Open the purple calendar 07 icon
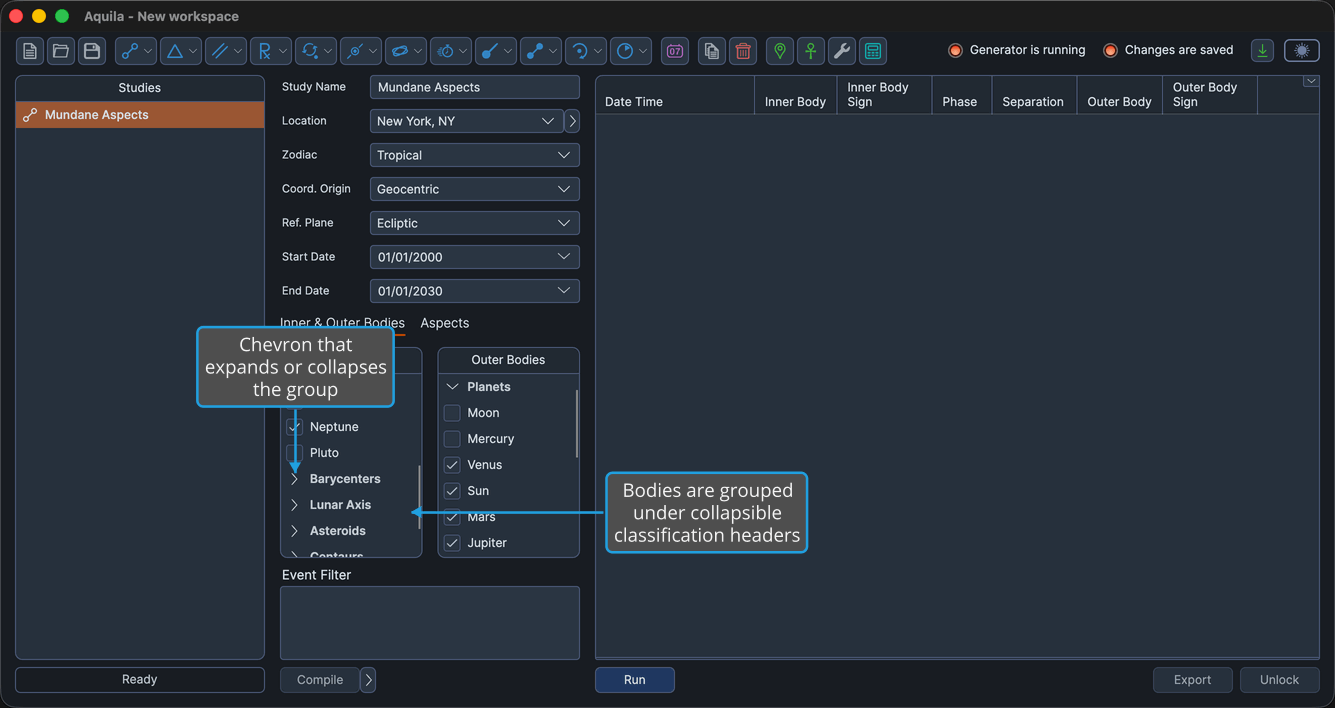This screenshot has height=708, width=1335. pyautogui.click(x=675, y=51)
